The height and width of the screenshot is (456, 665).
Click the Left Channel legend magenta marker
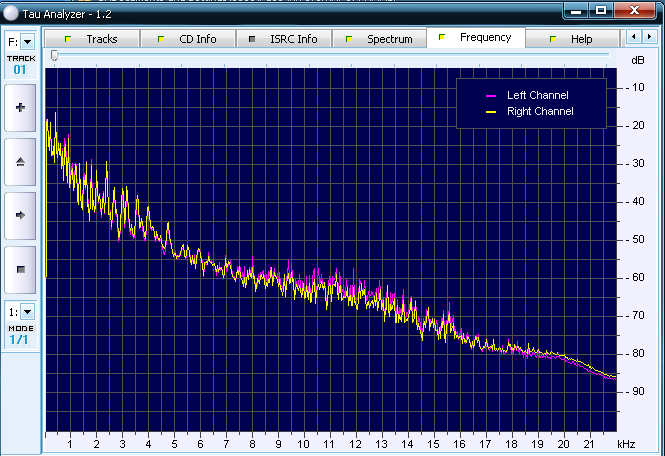click(x=491, y=96)
